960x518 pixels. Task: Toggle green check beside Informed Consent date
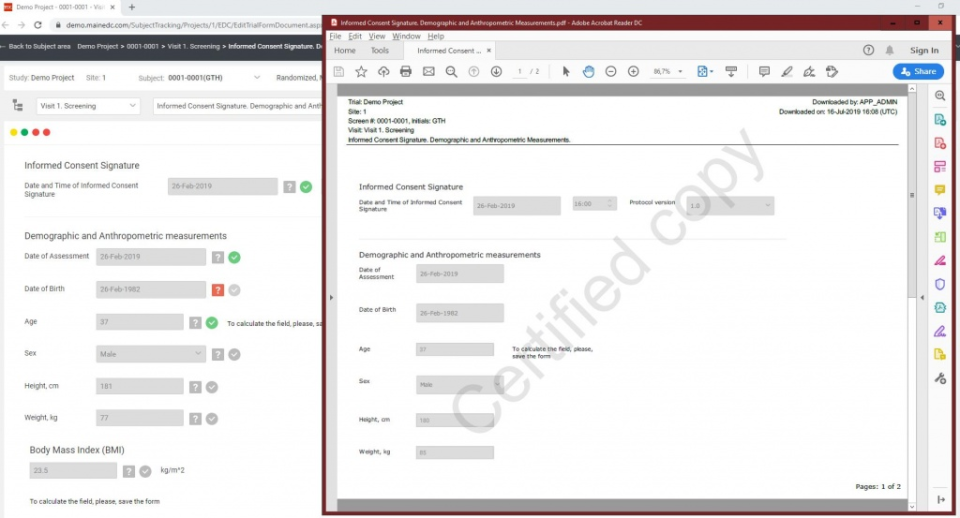[x=306, y=187]
